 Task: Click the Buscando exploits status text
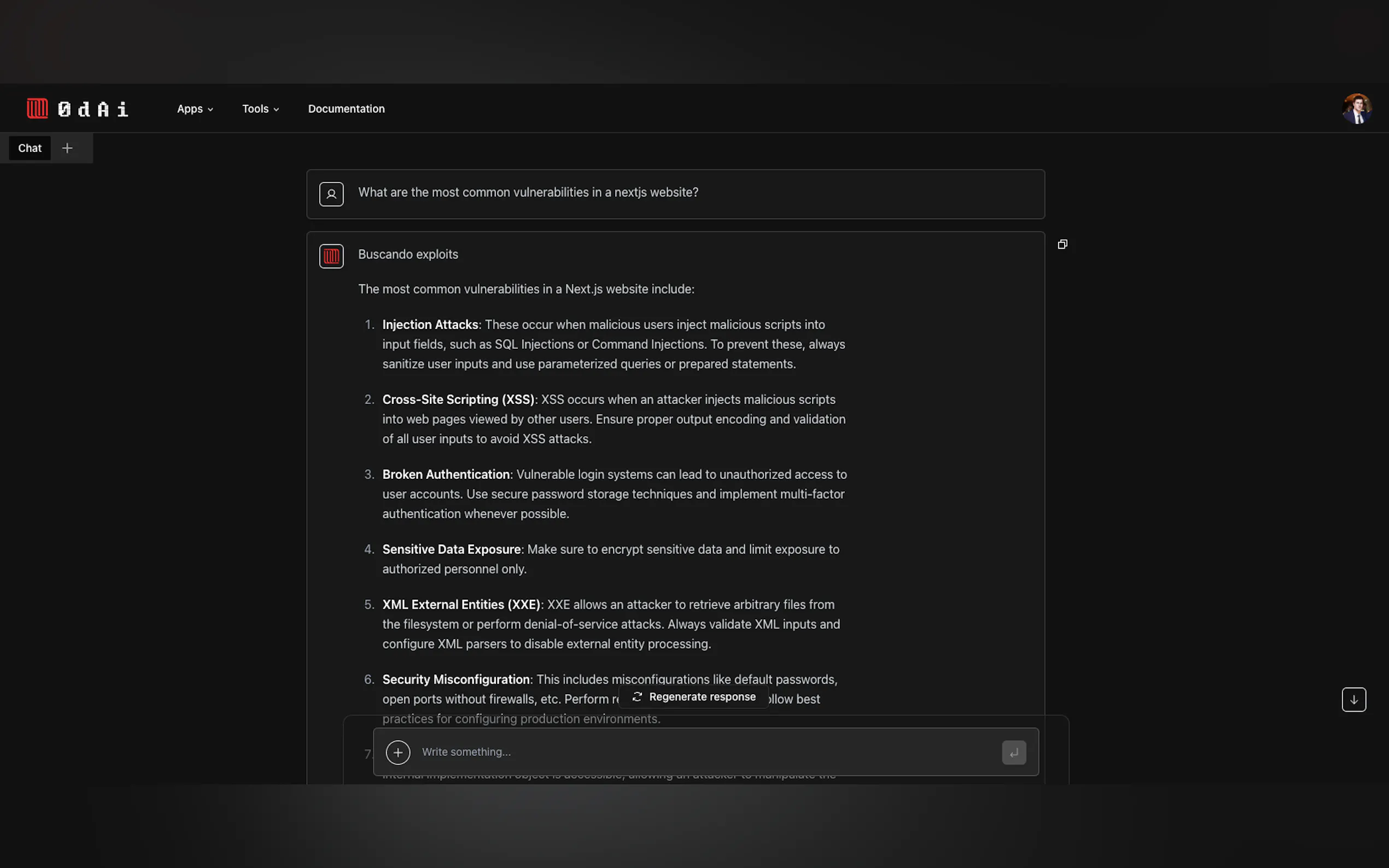[x=408, y=254]
